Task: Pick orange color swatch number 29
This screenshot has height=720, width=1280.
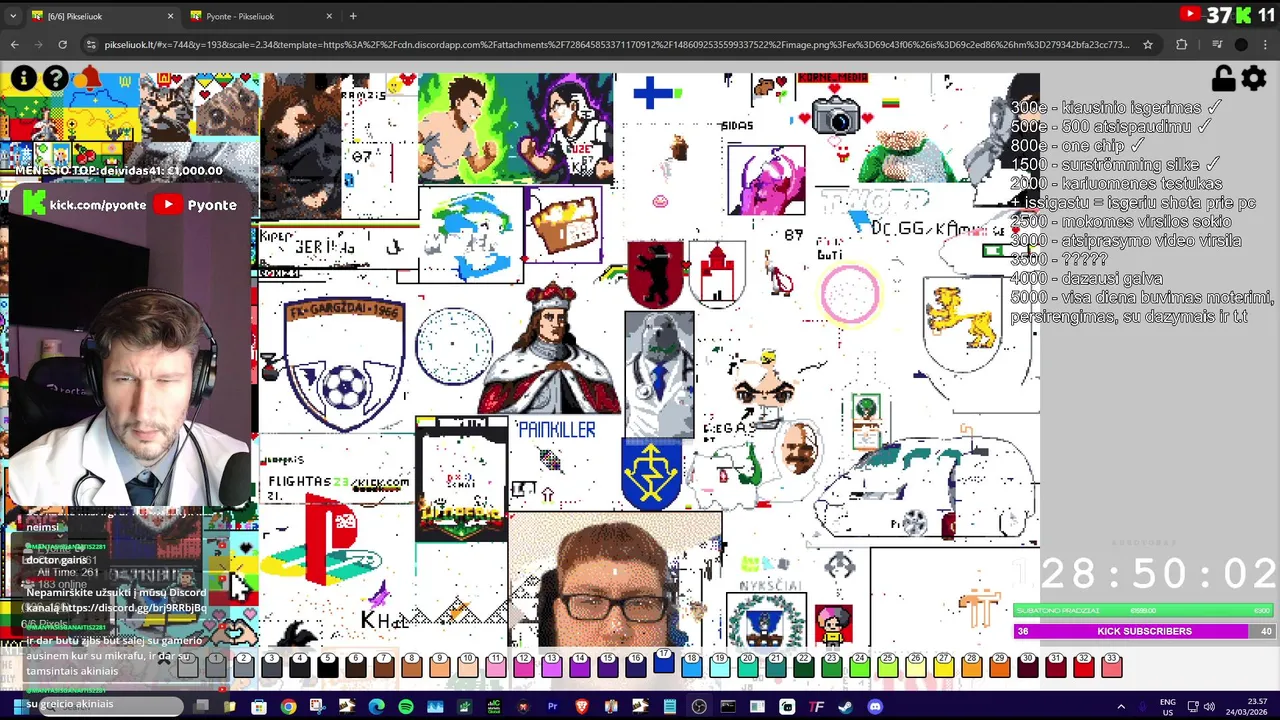Action: coord(999,665)
